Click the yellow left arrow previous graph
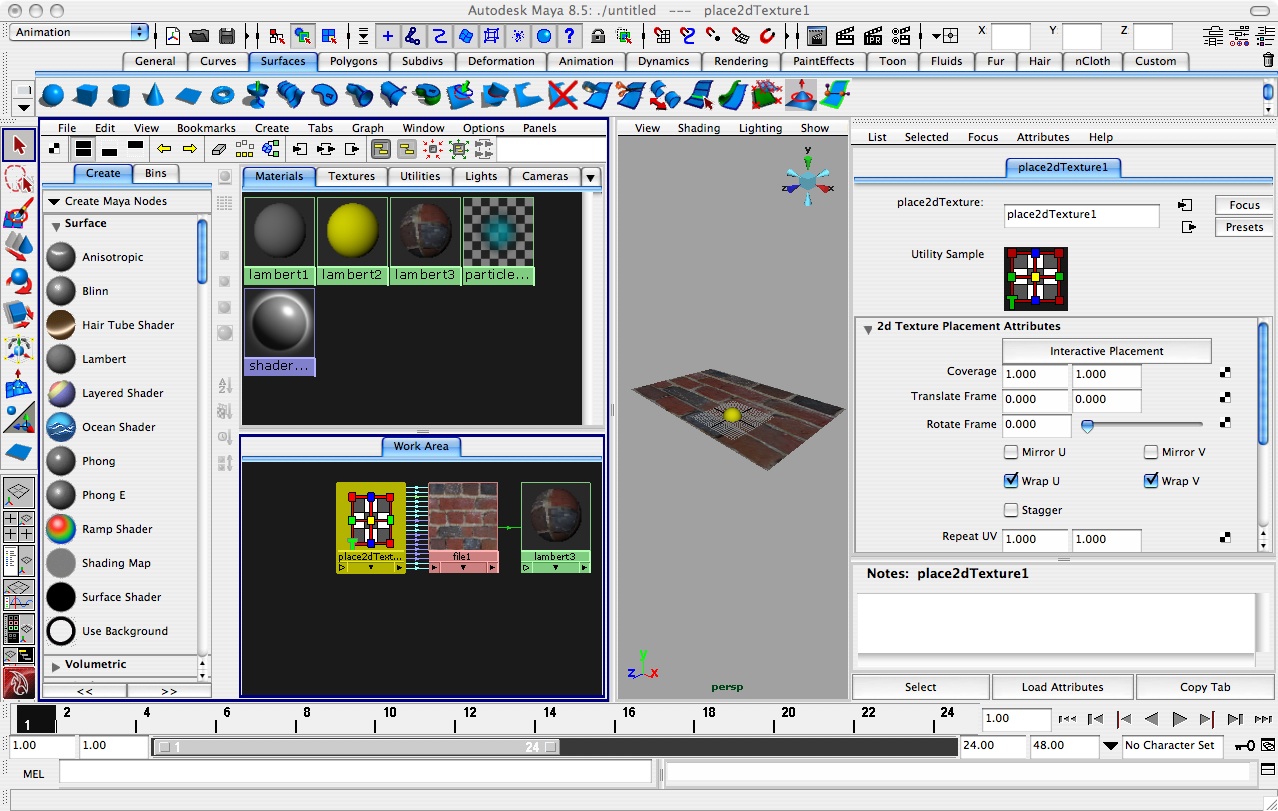The width and height of the screenshot is (1278, 811). click(164, 149)
